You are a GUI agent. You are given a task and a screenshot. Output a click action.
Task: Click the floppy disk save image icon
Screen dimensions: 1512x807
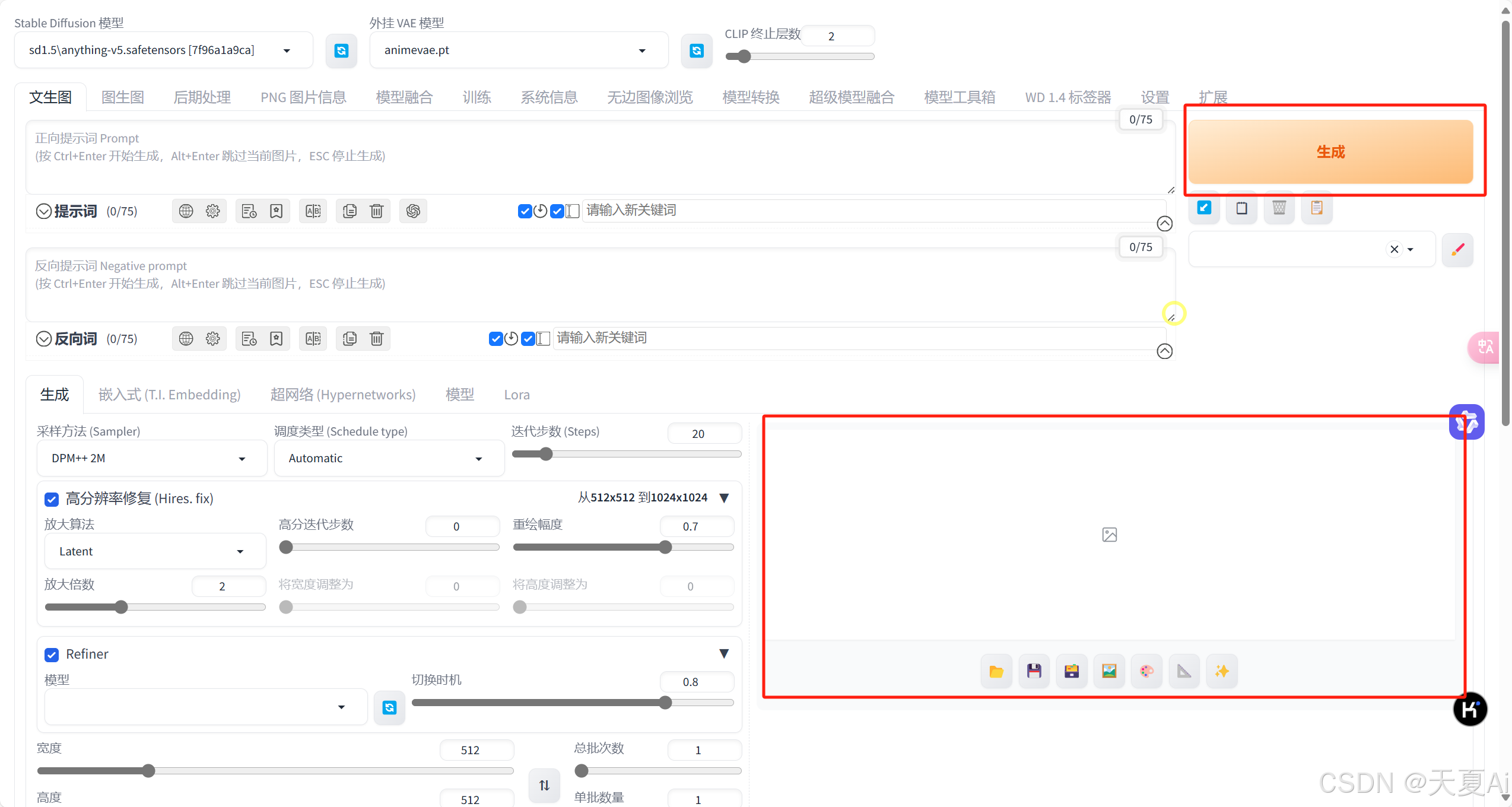point(1034,671)
